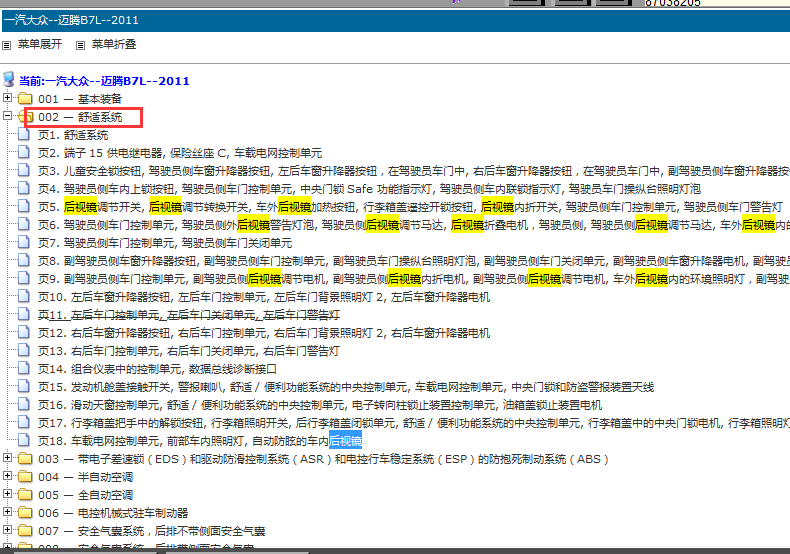Click the 菜单折叠 collapse-all link

(x=114, y=44)
